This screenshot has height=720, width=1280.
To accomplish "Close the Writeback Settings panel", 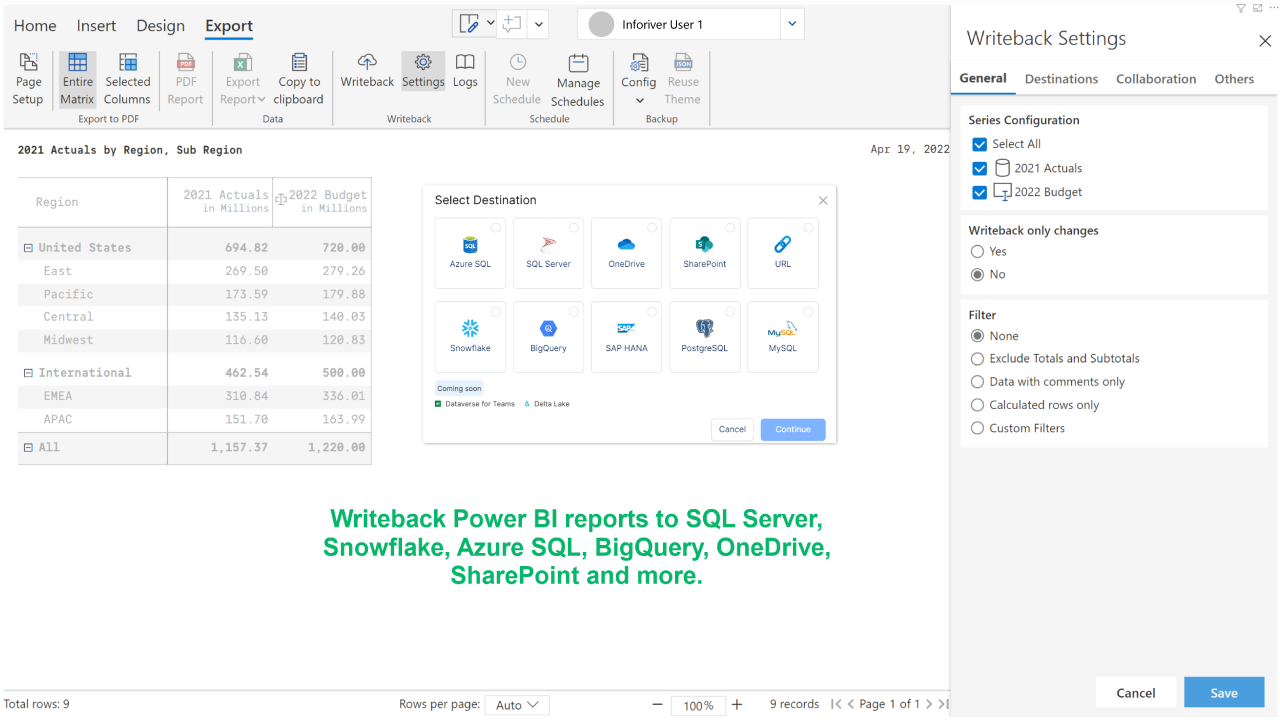I will coord(1265,41).
